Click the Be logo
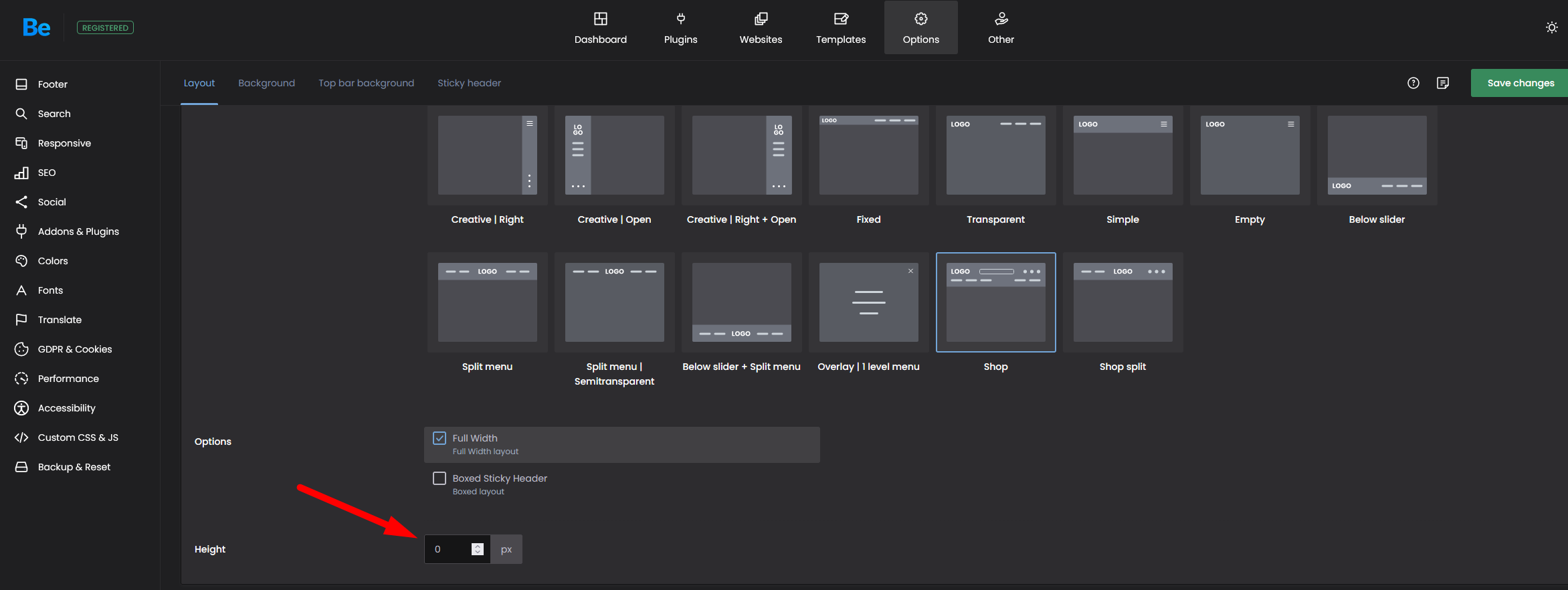1568x590 pixels. coord(36,27)
